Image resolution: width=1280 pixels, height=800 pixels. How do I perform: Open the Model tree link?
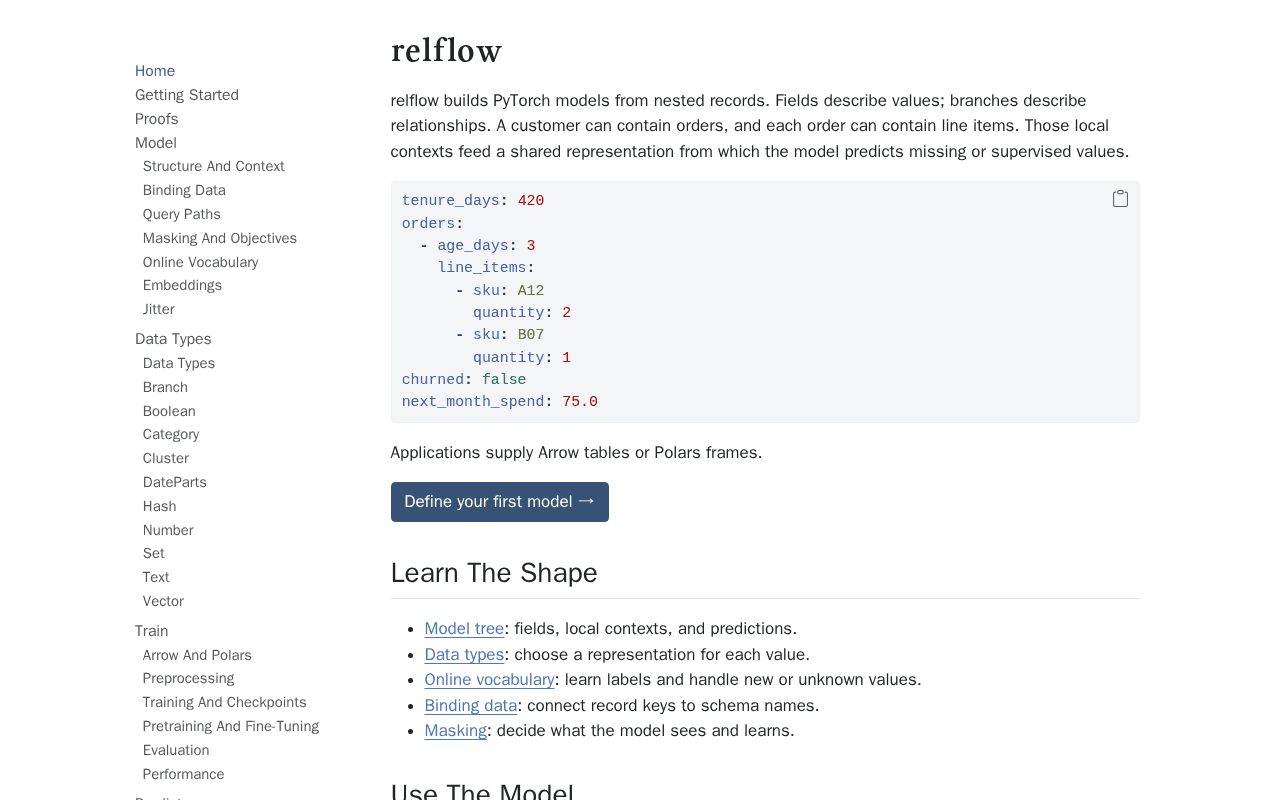click(x=464, y=629)
